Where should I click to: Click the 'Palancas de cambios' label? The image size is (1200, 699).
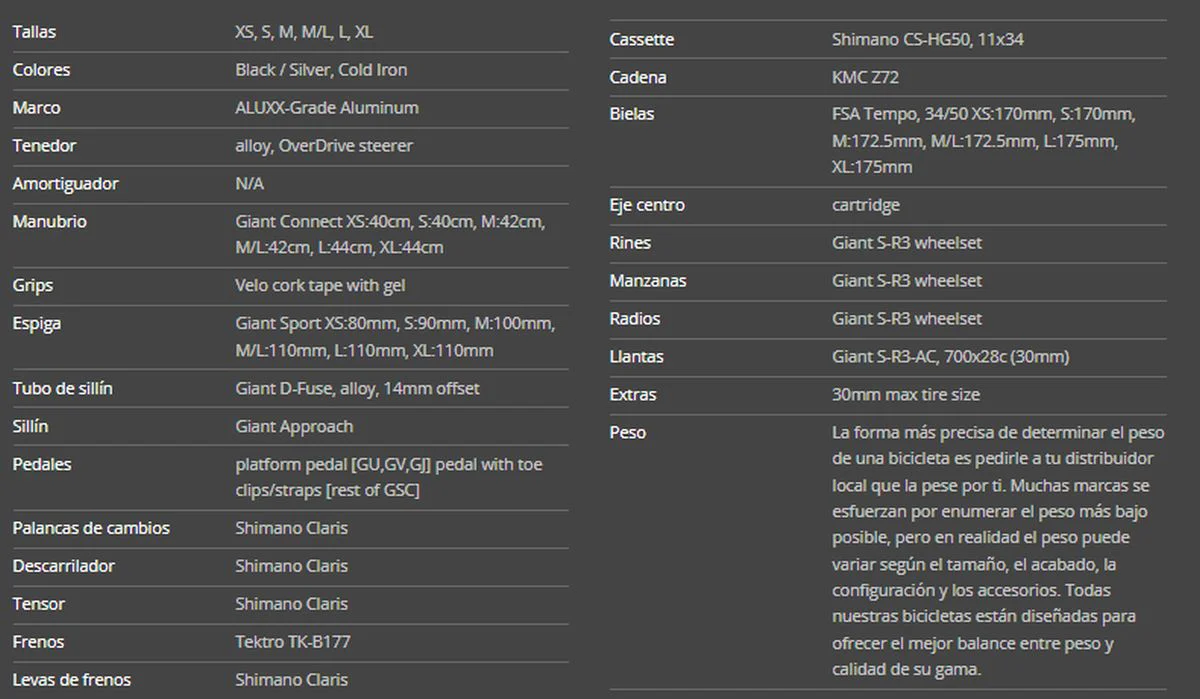(91, 528)
